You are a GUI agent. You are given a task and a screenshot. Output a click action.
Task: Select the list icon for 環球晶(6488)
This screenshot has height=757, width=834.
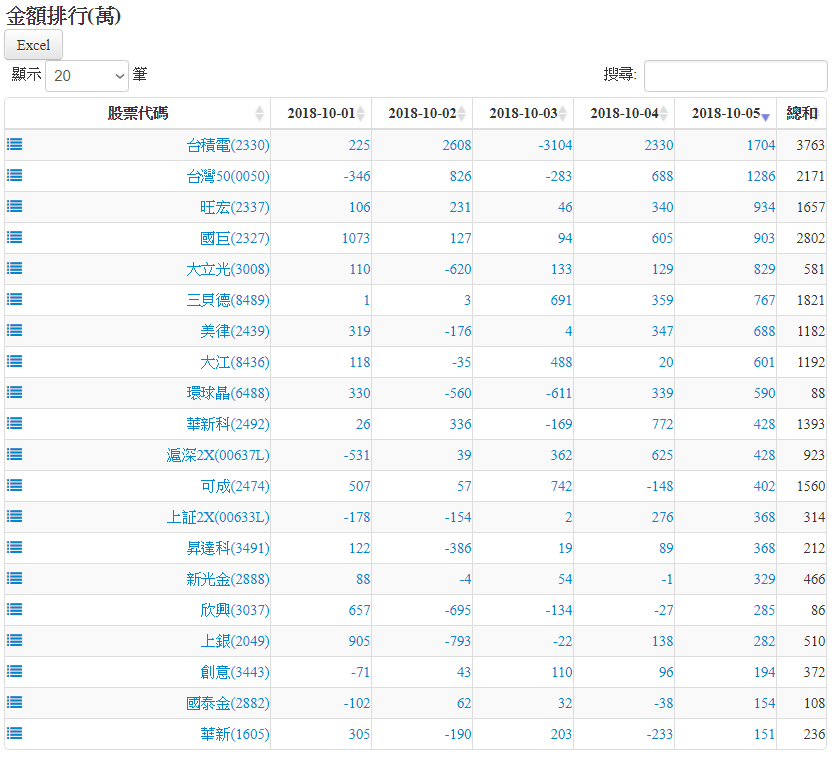point(15,392)
